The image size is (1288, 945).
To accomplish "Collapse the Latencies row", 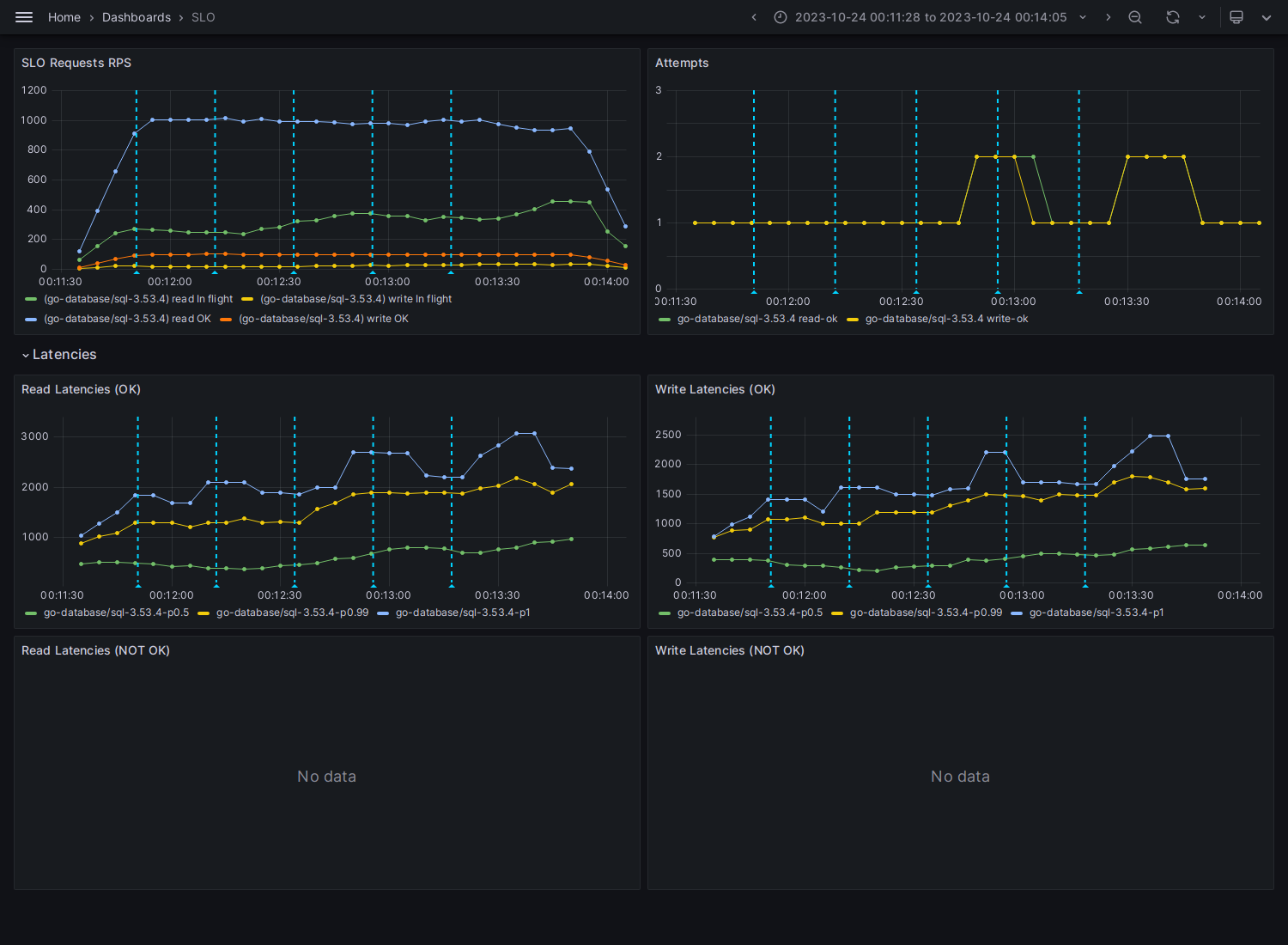I will click(x=58, y=355).
